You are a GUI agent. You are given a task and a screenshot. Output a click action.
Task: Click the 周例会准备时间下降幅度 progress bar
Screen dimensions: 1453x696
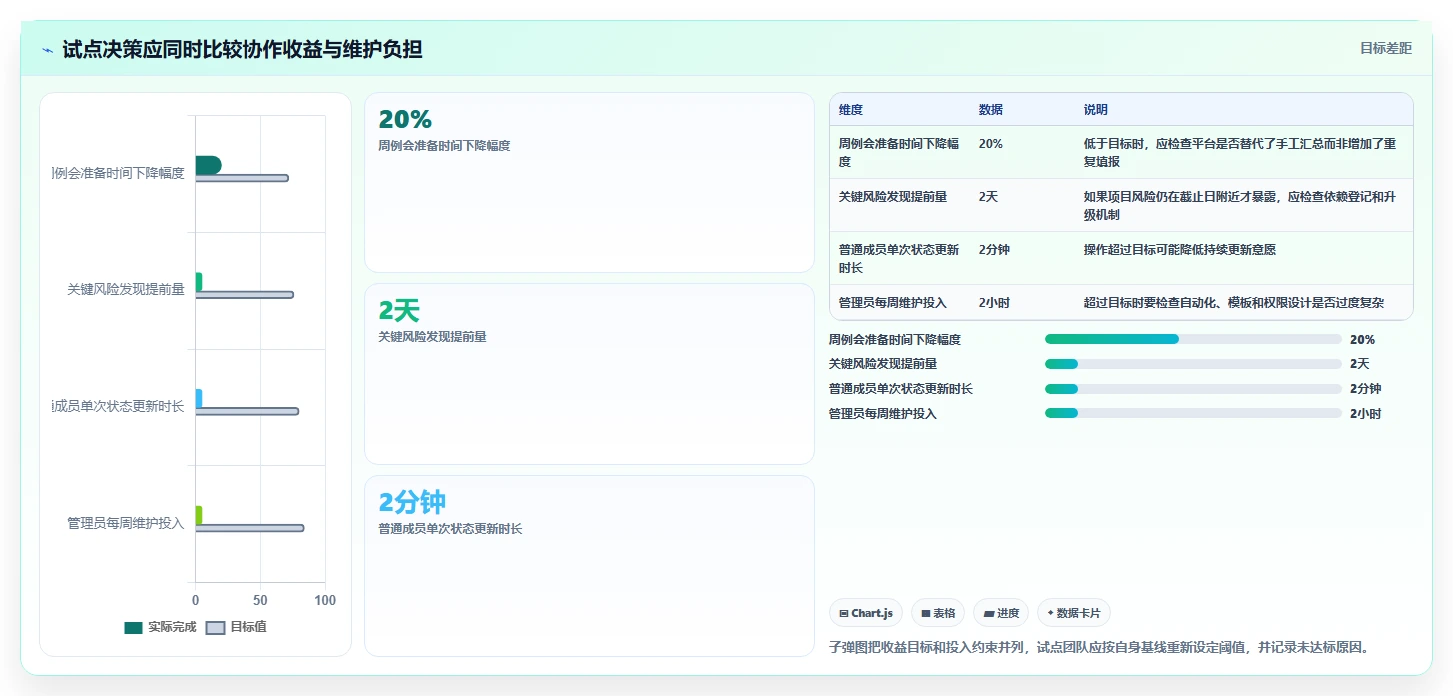(1193, 339)
